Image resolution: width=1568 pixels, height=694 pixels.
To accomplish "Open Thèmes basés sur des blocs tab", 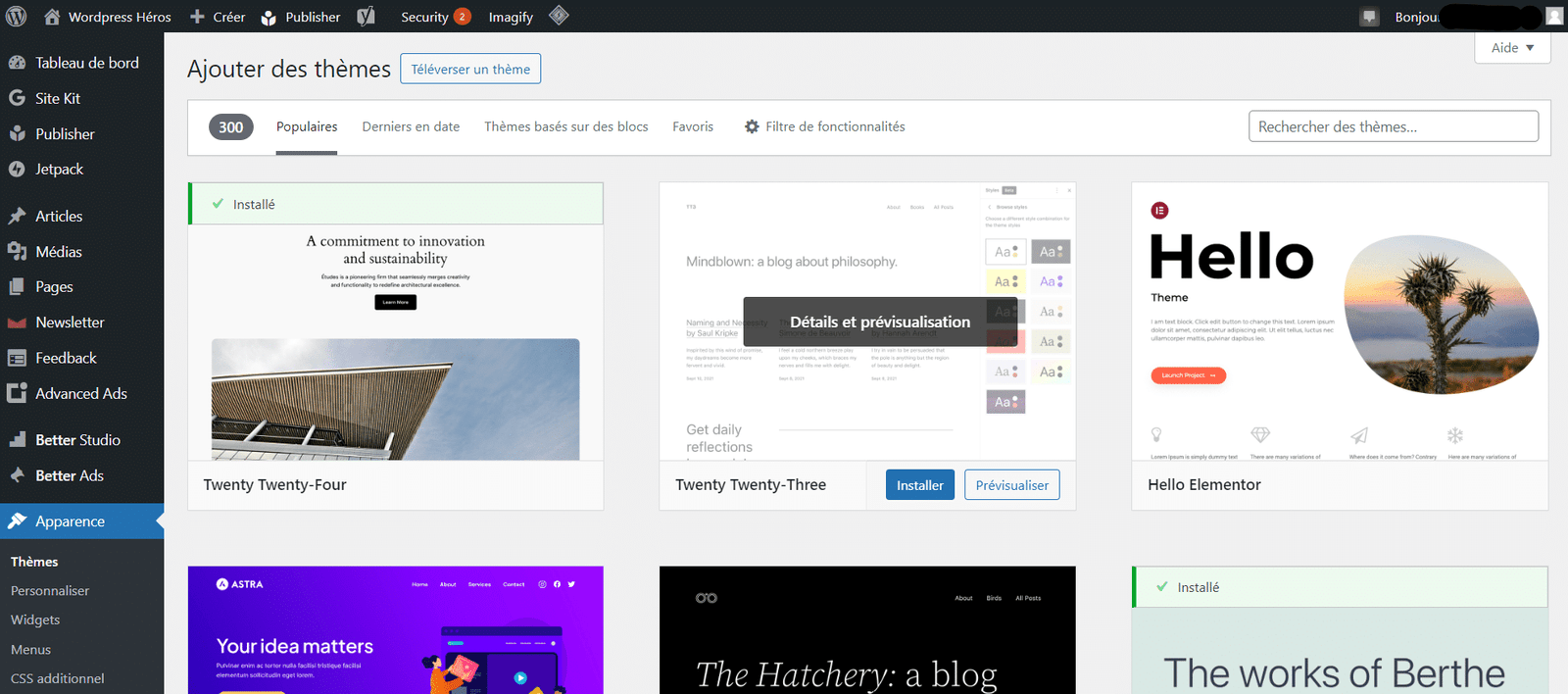I will pyautogui.click(x=565, y=126).
